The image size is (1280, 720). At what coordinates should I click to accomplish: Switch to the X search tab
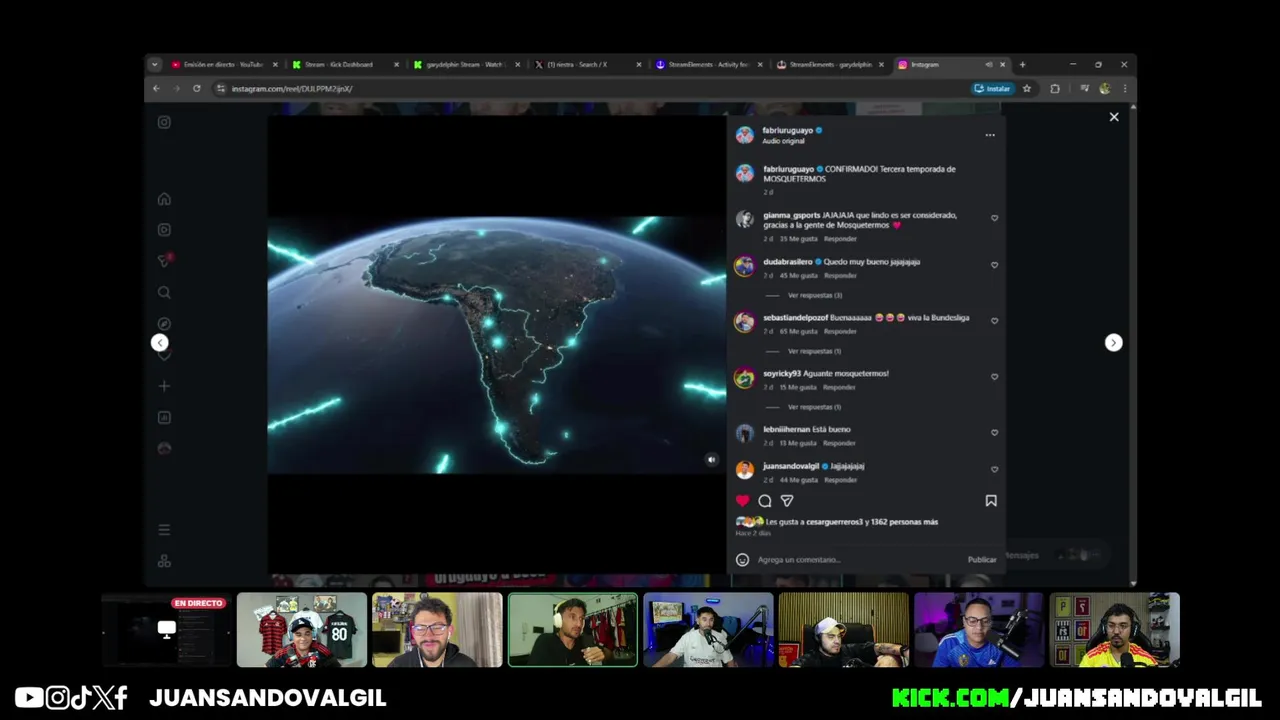[x=588, y=65]
